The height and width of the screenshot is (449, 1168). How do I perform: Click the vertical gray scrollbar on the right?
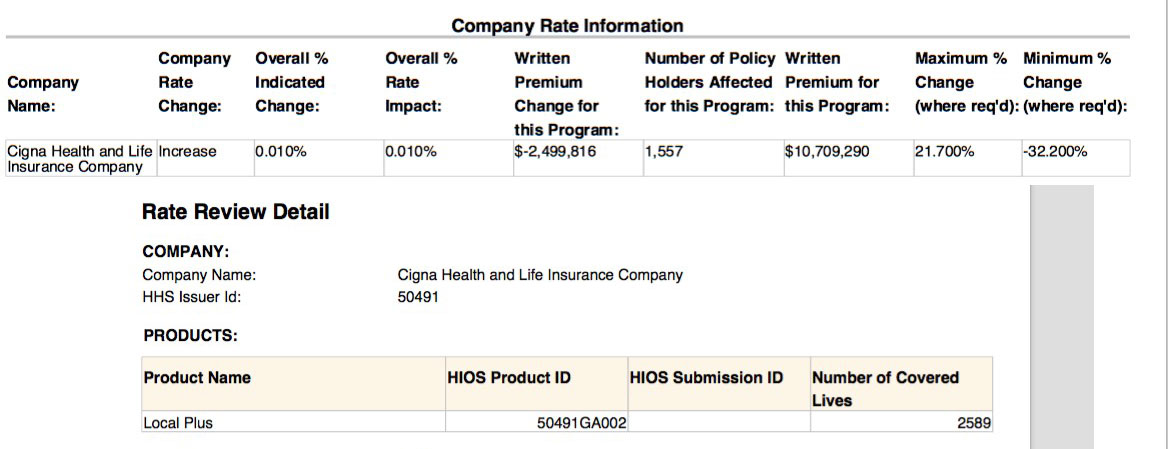coord(1061,316)
